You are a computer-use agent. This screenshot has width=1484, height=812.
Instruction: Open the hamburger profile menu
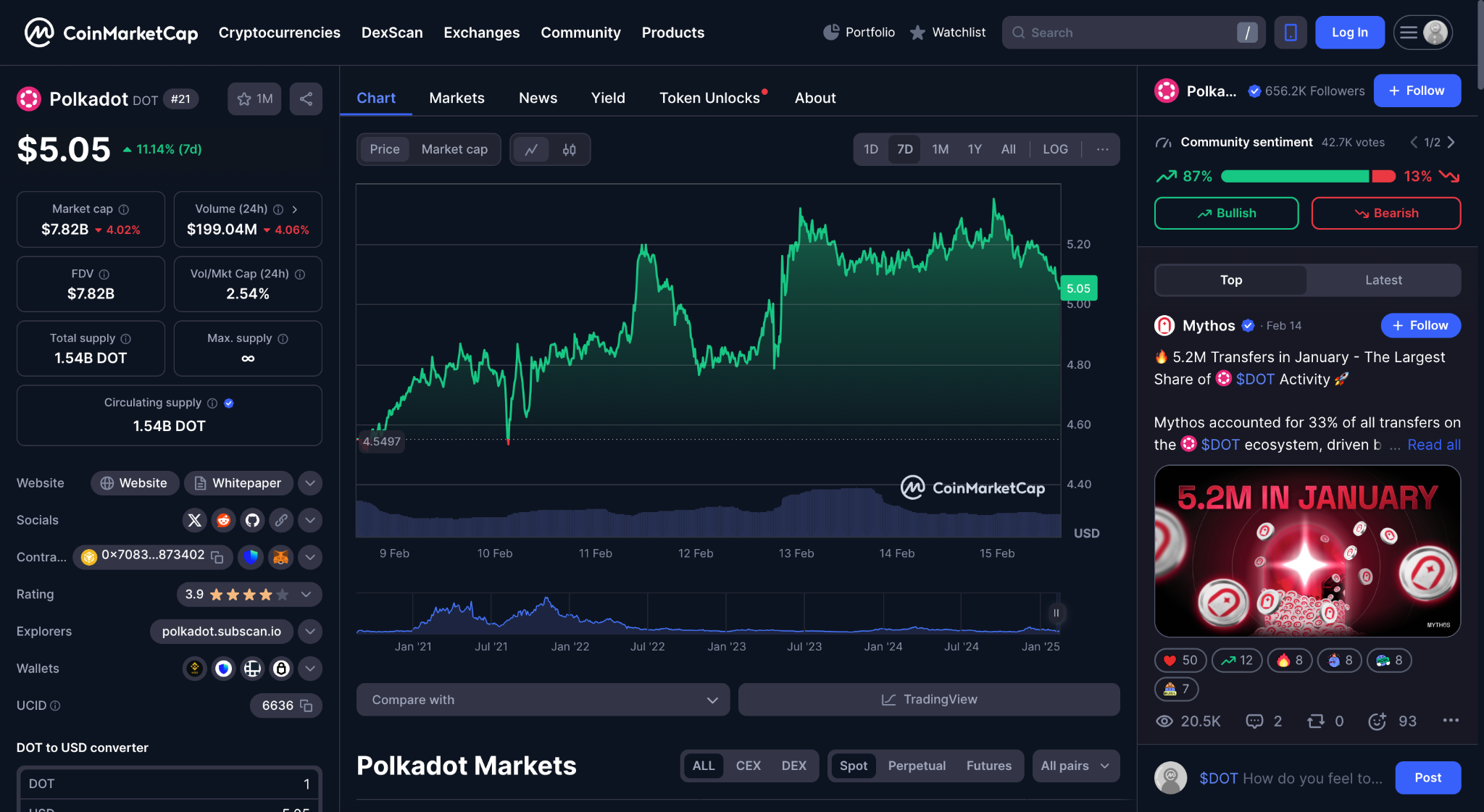pyautogui.click(x=1422, y=33)
